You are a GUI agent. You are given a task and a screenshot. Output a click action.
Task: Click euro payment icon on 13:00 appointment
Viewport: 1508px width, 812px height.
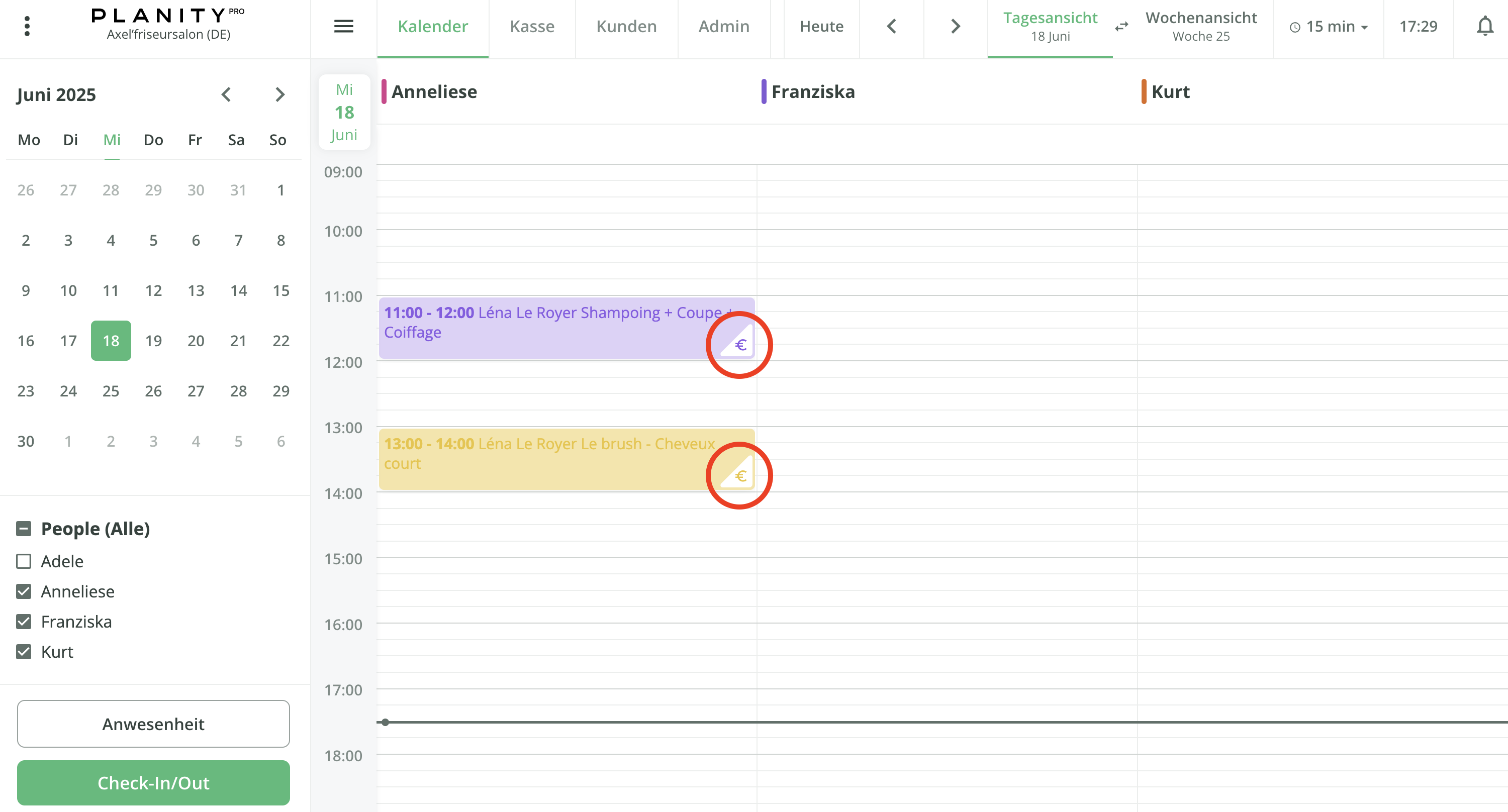(740, 476)
